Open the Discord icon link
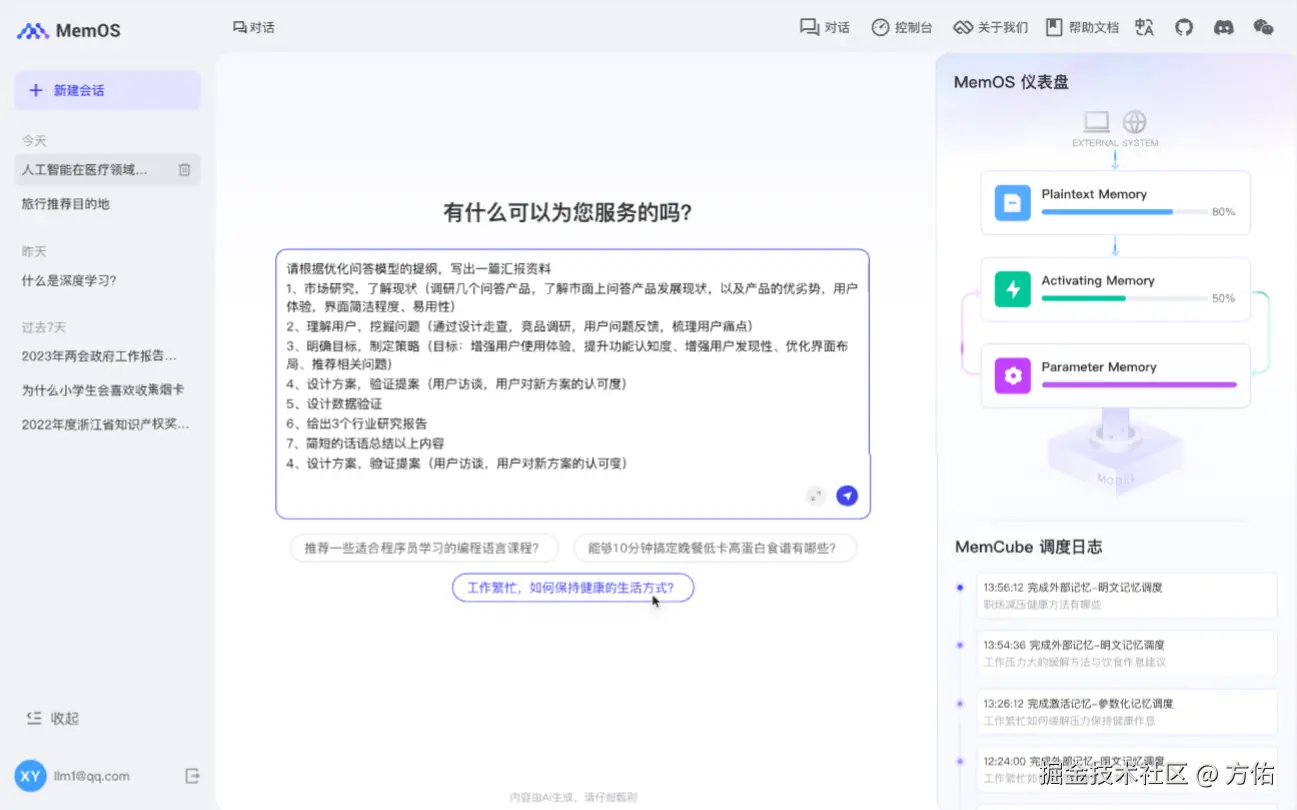The image size is (1297, 810). click(x=1223, y=27)
